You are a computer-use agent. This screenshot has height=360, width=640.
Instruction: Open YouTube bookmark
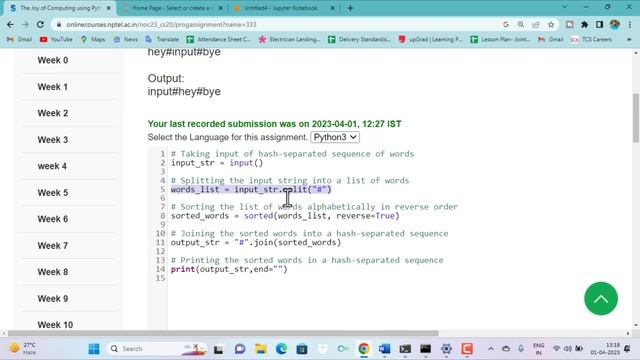(x=56, y=39)
